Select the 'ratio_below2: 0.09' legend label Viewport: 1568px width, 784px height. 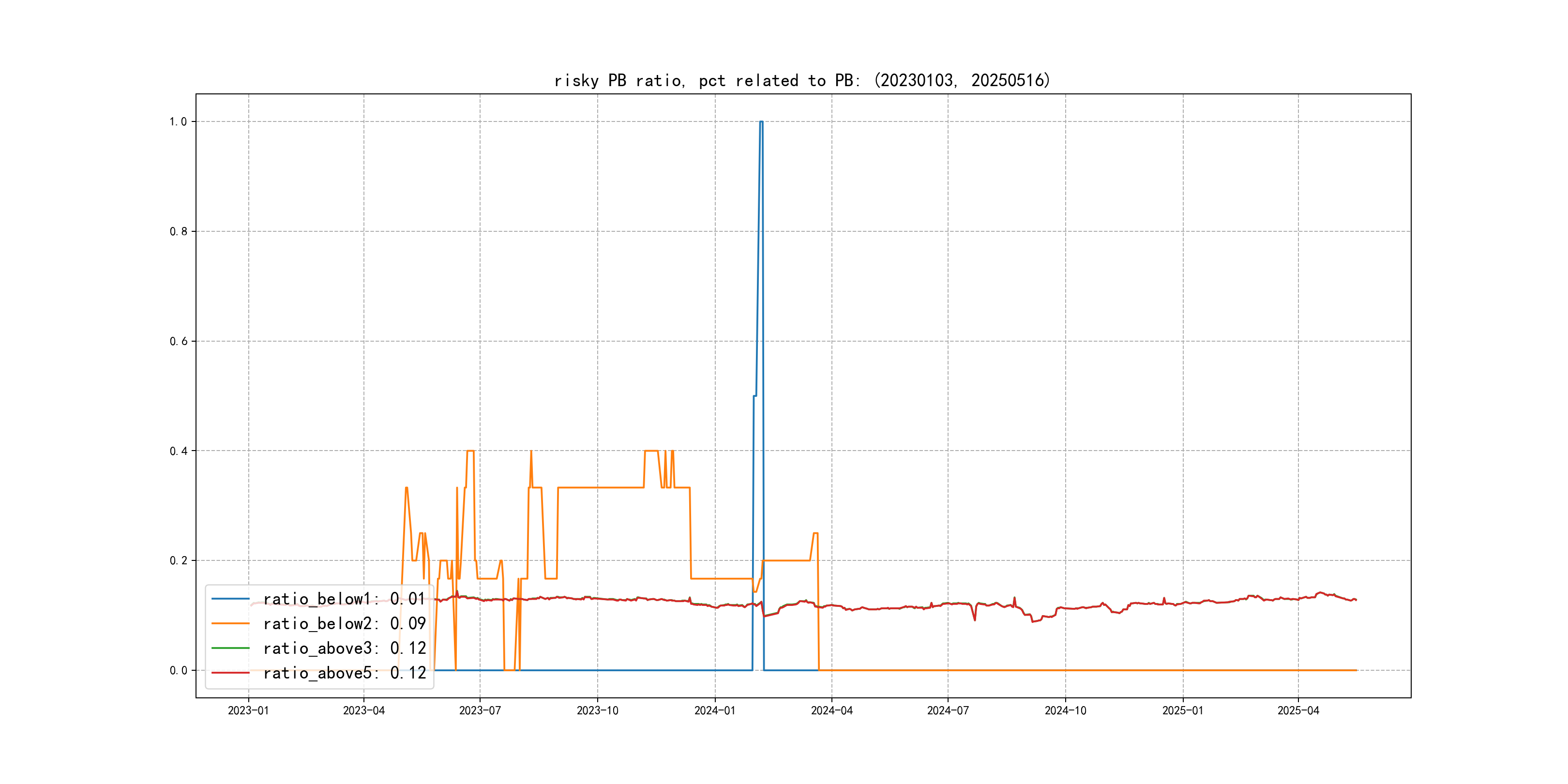coord(344,623)
